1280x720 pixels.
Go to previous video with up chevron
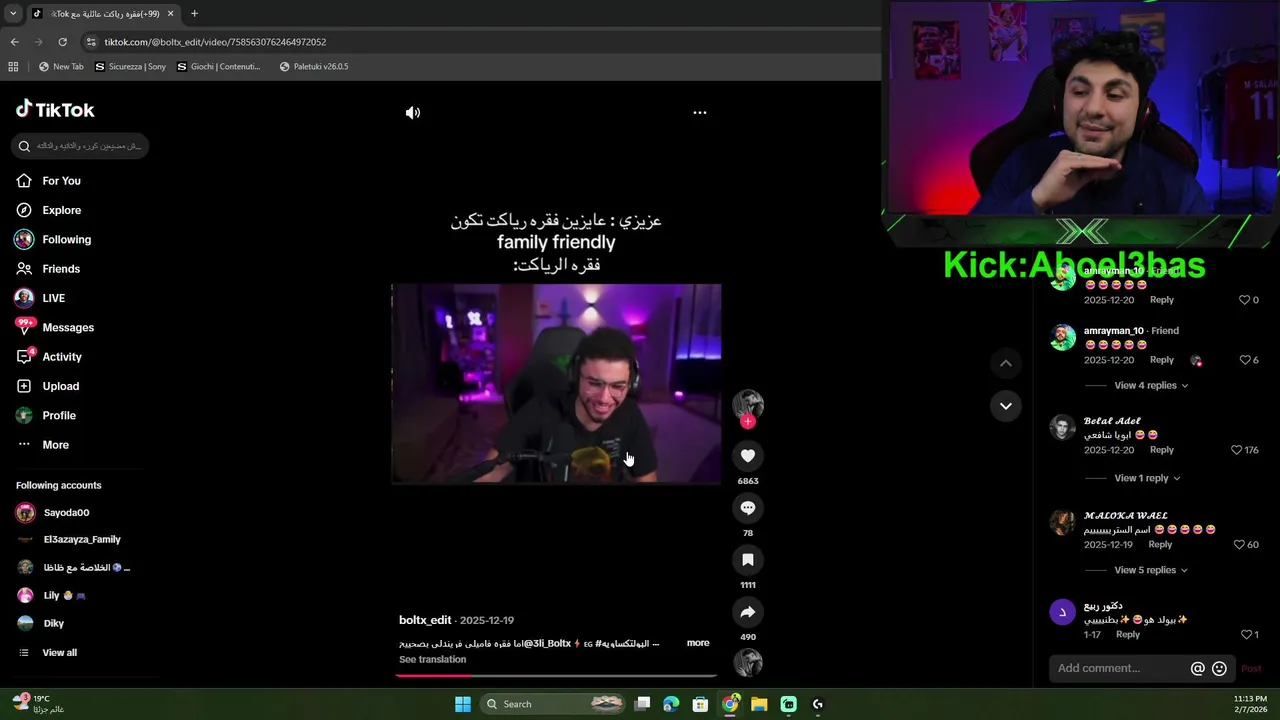point(1006,363)
